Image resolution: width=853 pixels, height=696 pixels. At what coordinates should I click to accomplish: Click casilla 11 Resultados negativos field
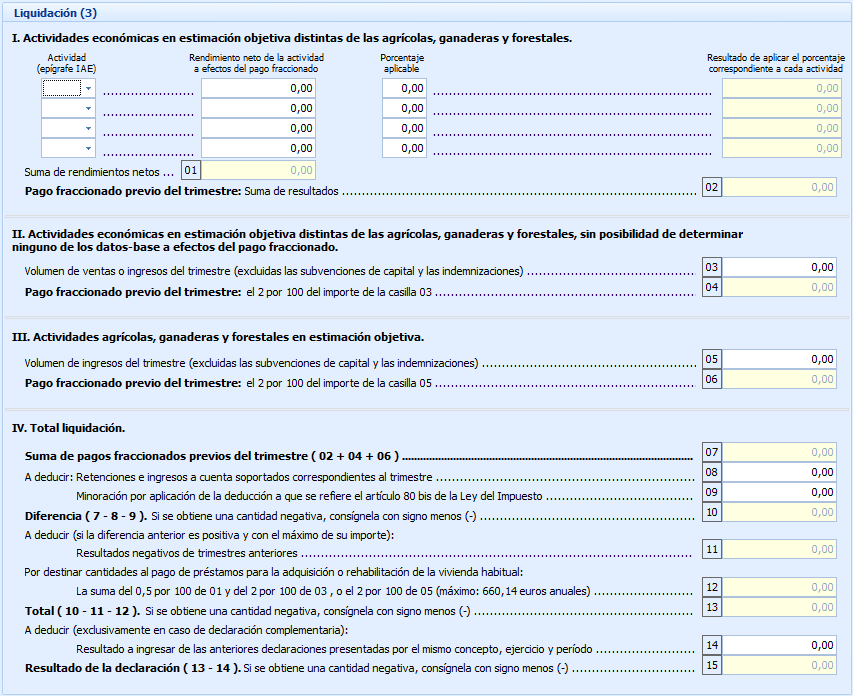(779, 550)
